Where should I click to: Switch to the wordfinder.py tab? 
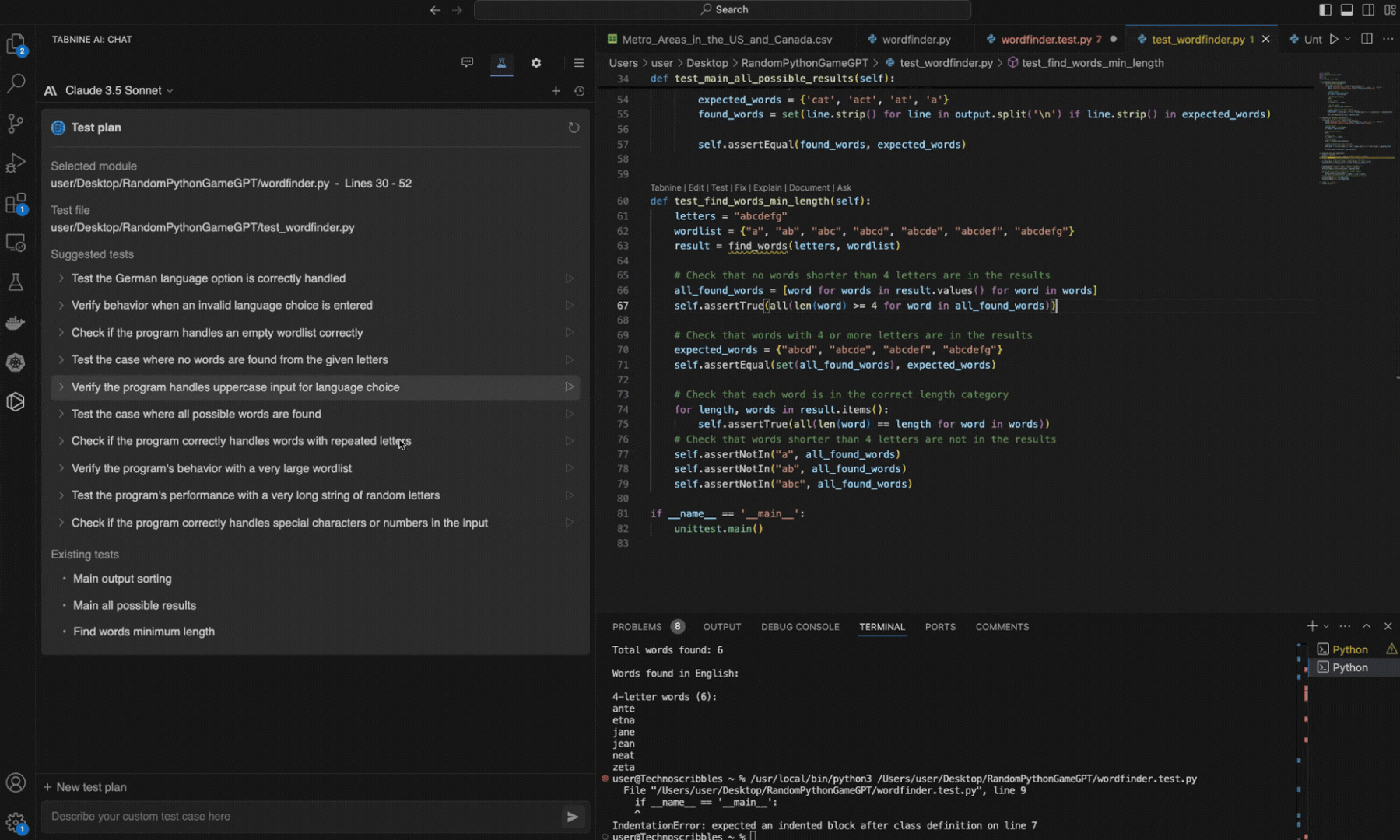click(915, 40)
